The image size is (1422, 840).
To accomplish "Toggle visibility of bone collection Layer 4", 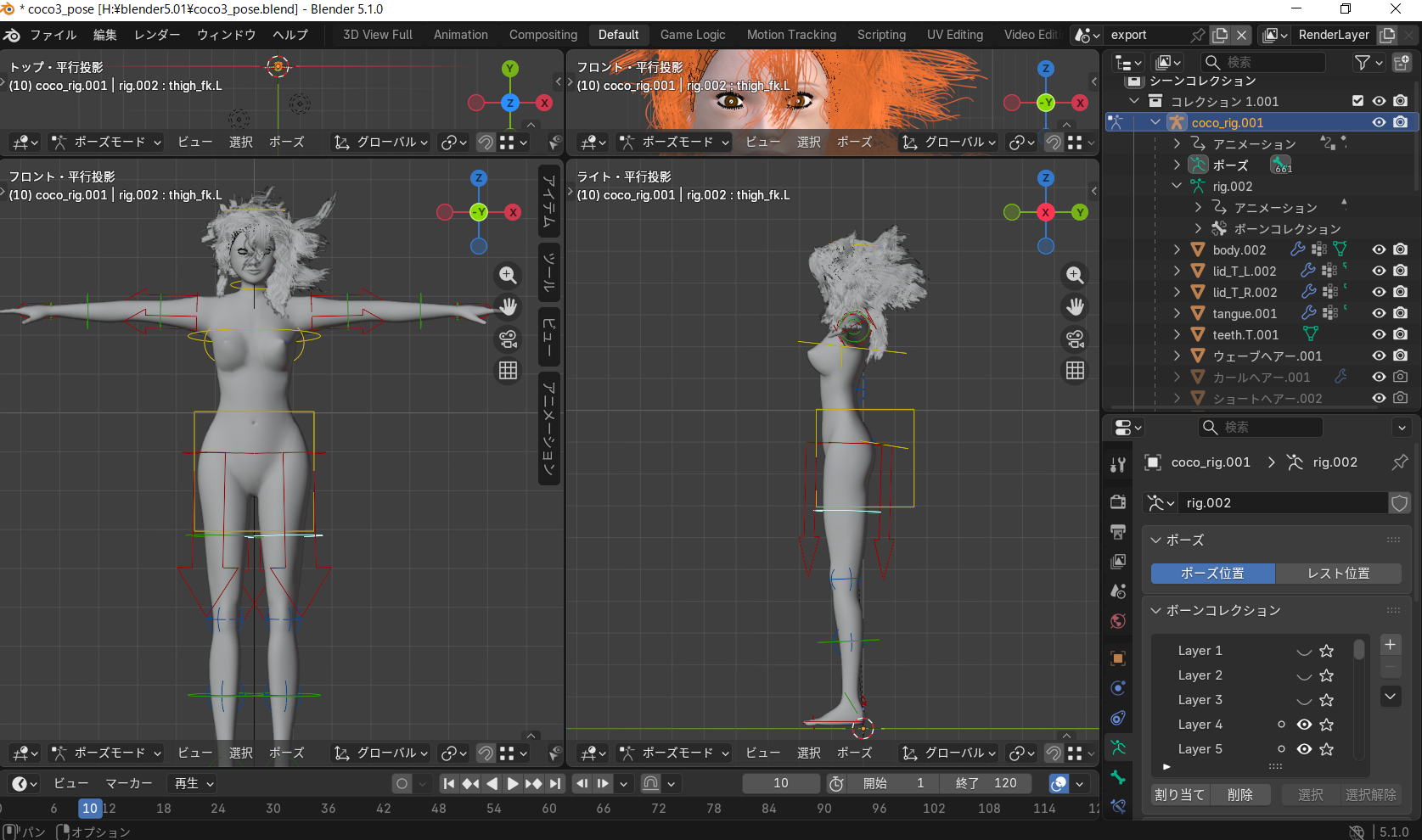I will 1304,725.
